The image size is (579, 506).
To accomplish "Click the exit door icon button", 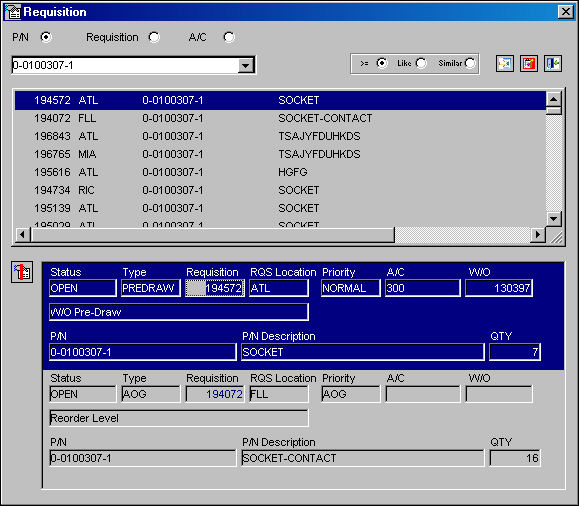I will [x=553, y=64].
